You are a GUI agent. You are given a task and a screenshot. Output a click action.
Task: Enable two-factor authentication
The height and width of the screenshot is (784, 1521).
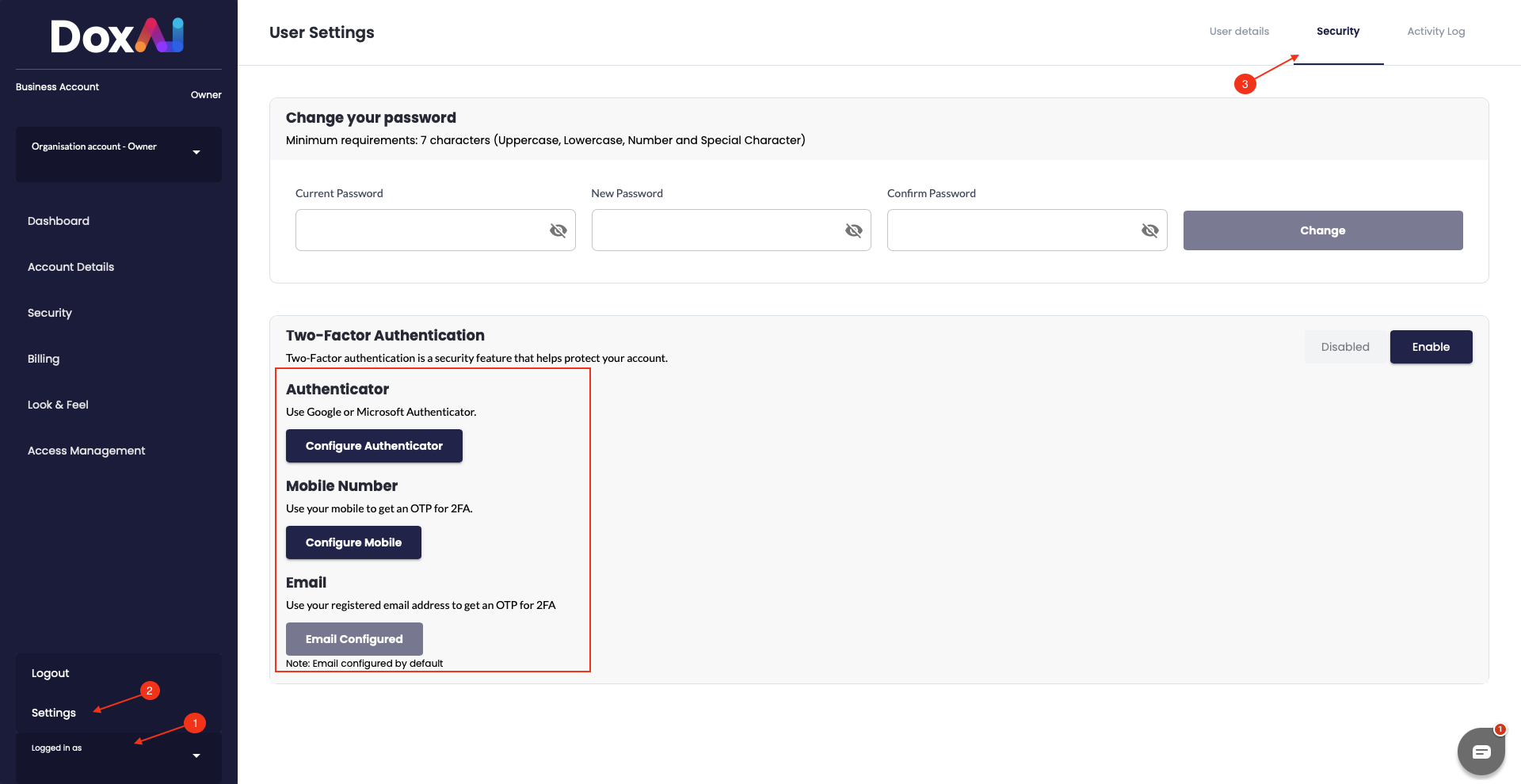[x=1431, y=347]
